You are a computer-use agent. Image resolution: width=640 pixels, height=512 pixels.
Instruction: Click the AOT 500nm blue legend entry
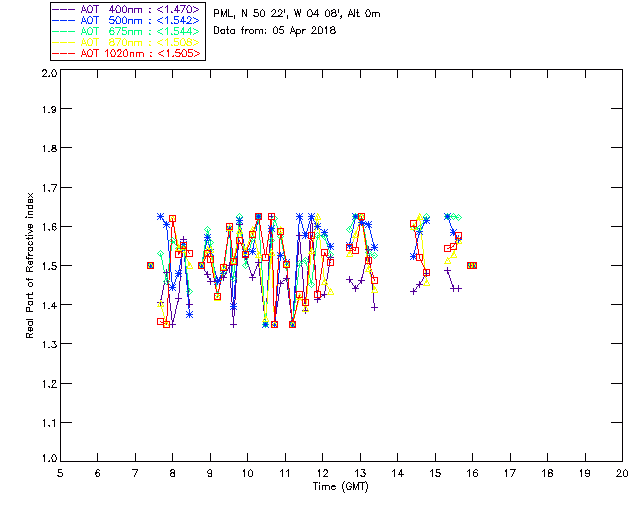coord(127,20)
